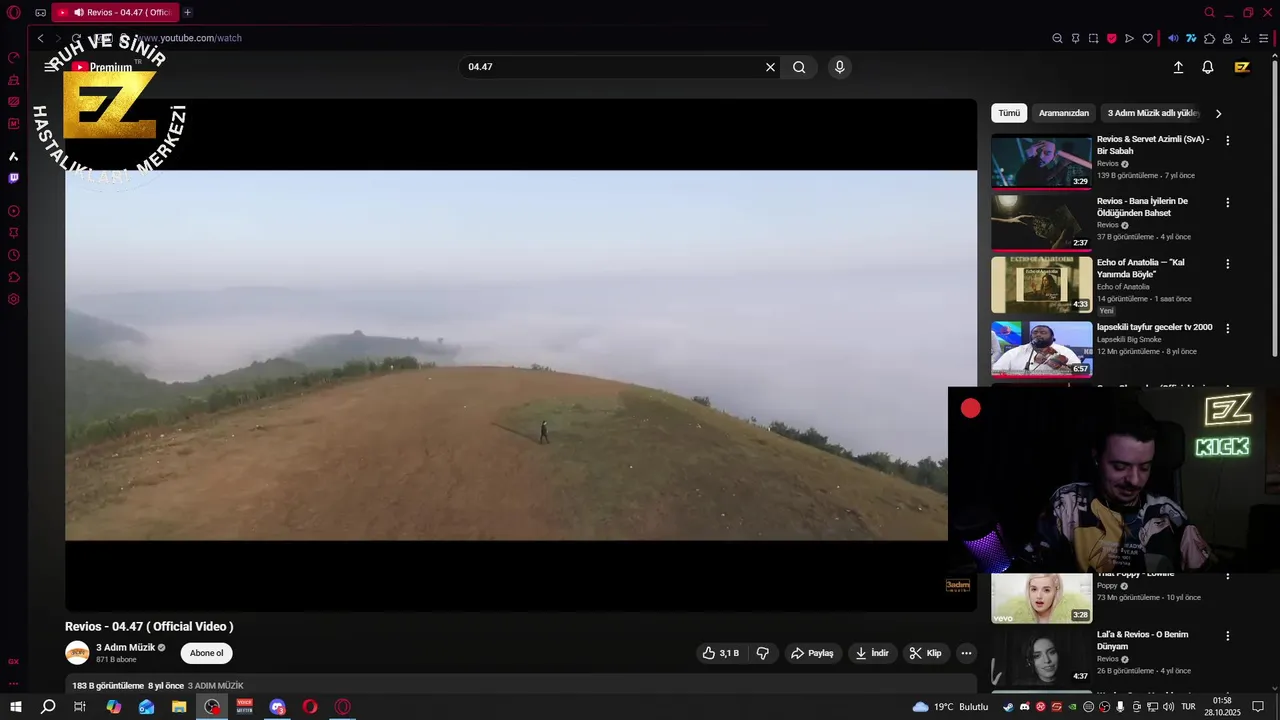Dislike the Revios 04.47 video

click(x=763, y=653)
